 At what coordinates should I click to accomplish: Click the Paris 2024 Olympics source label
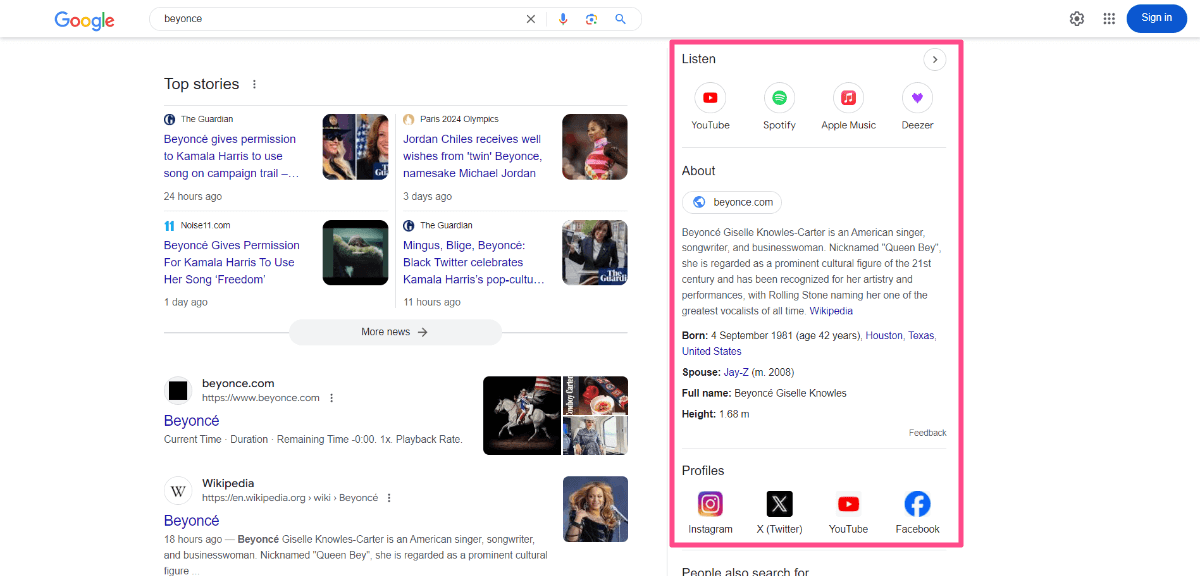[459, 119]
